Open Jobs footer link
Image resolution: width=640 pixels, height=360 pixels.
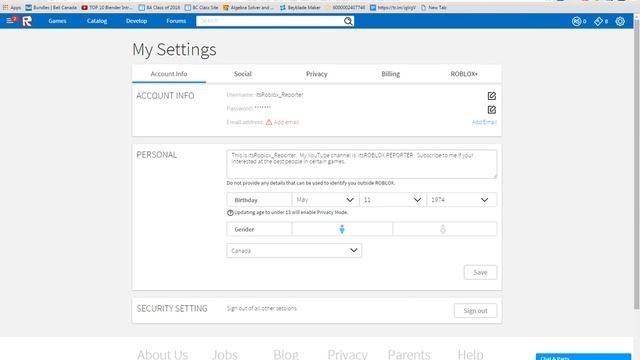coord(224,354)
